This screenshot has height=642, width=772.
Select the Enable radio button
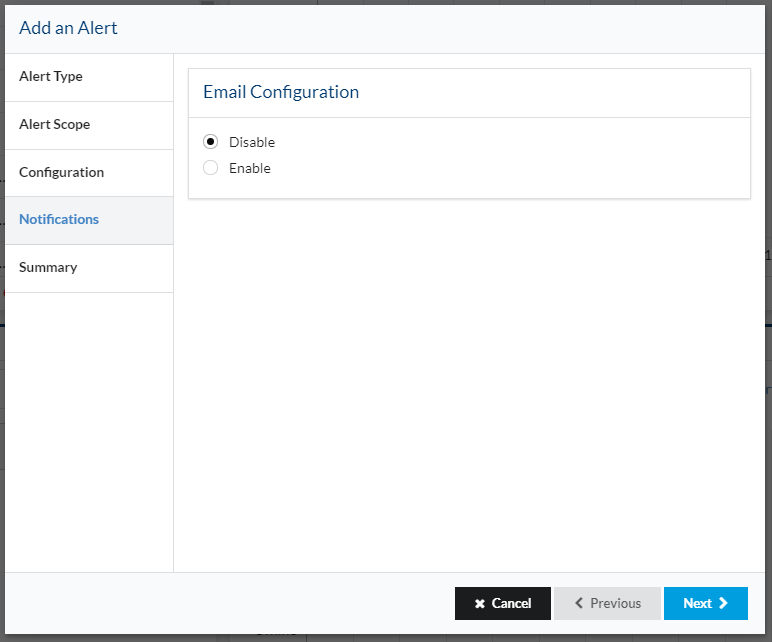pyautogui.click(x=210, y=168)
